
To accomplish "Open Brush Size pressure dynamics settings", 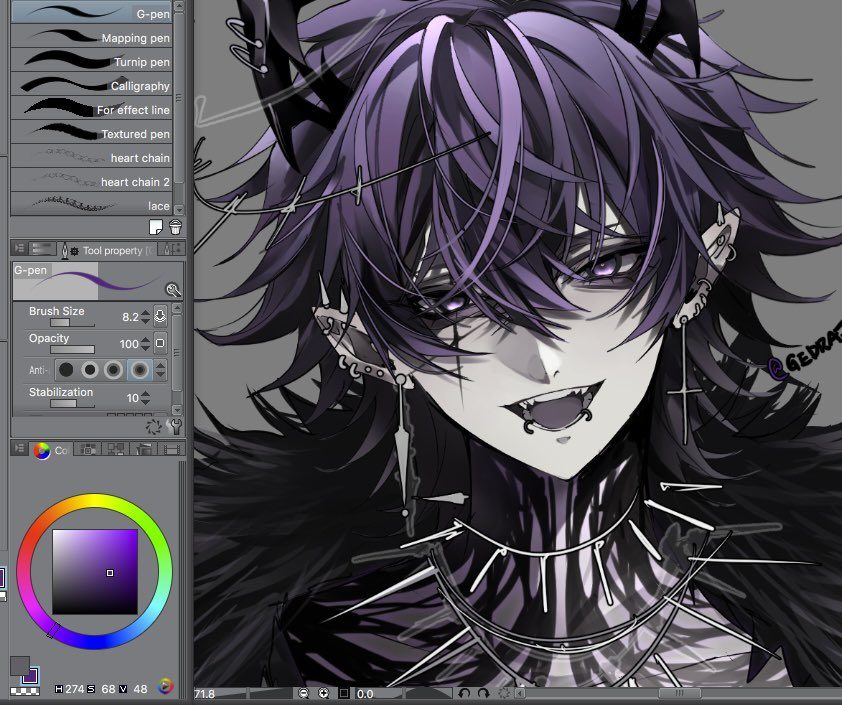I will click(x=160, y=316).
